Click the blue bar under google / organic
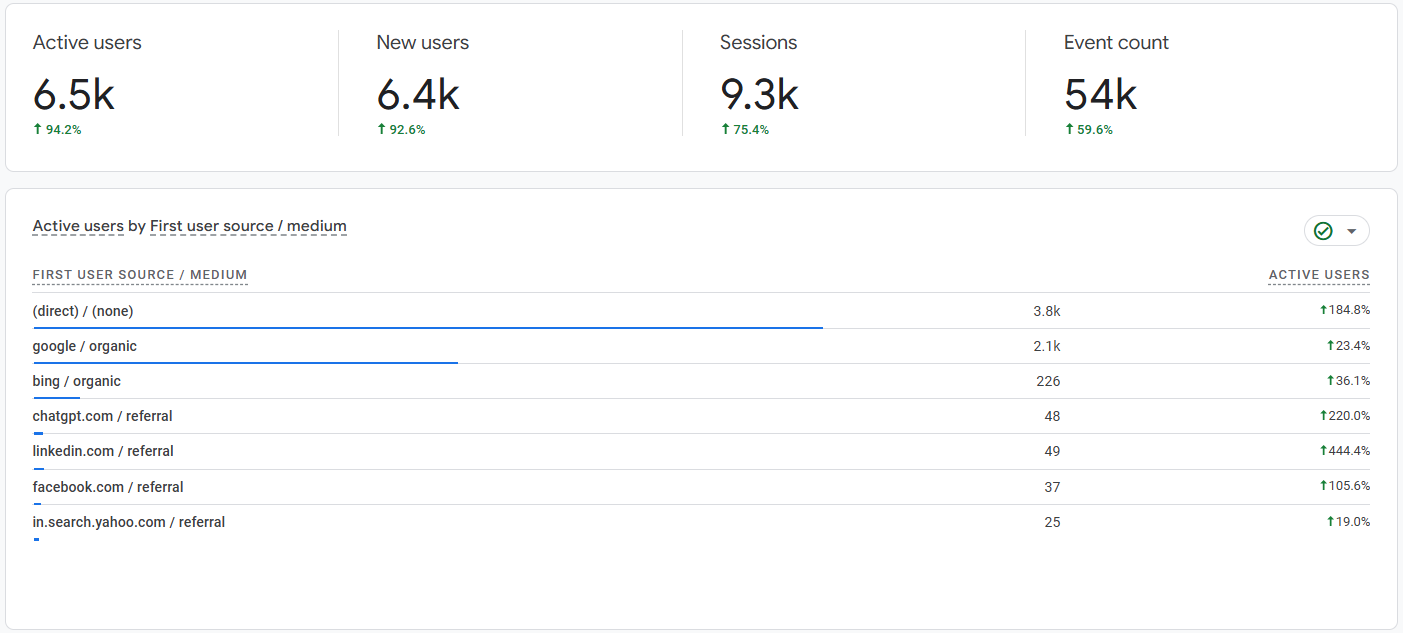This screenshot has width=1403, height=633. click(245, 362)
